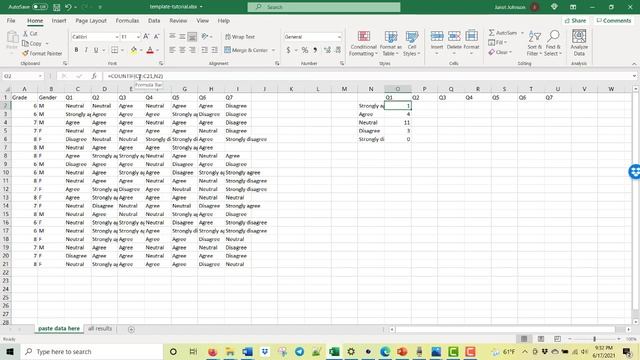Viewport: 640px width, 360px height.
Task: Toggle Italic formatting
Action: pyautogui.click(x=86, y=50)
